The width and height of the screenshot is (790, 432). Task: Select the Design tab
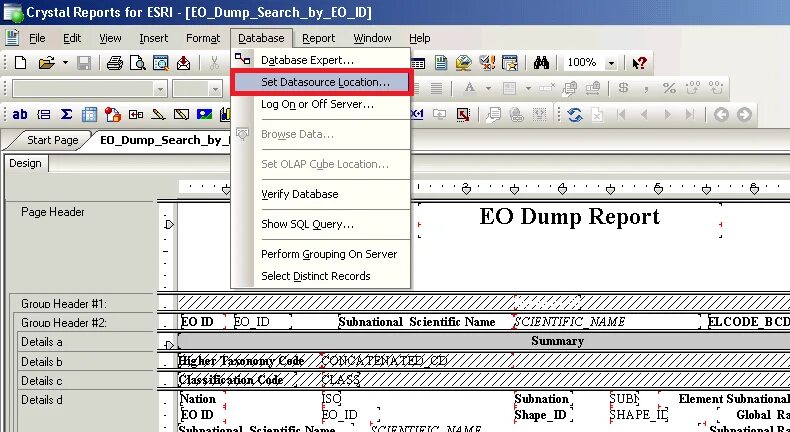click(25, 163)
